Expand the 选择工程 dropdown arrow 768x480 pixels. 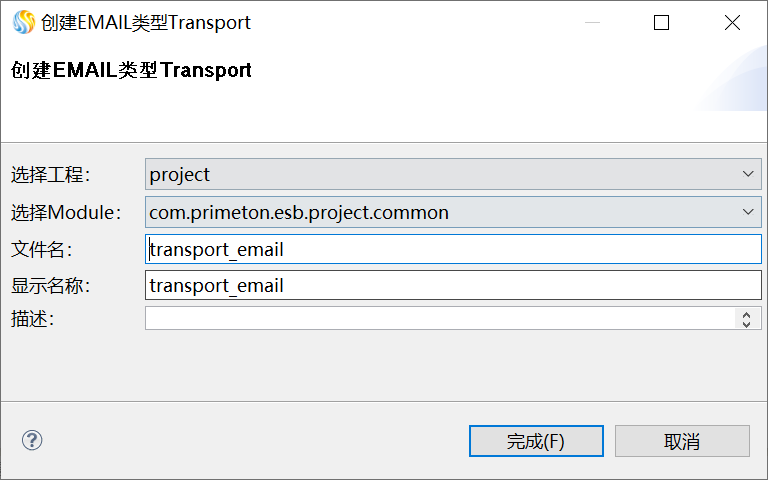pos(749,174)
